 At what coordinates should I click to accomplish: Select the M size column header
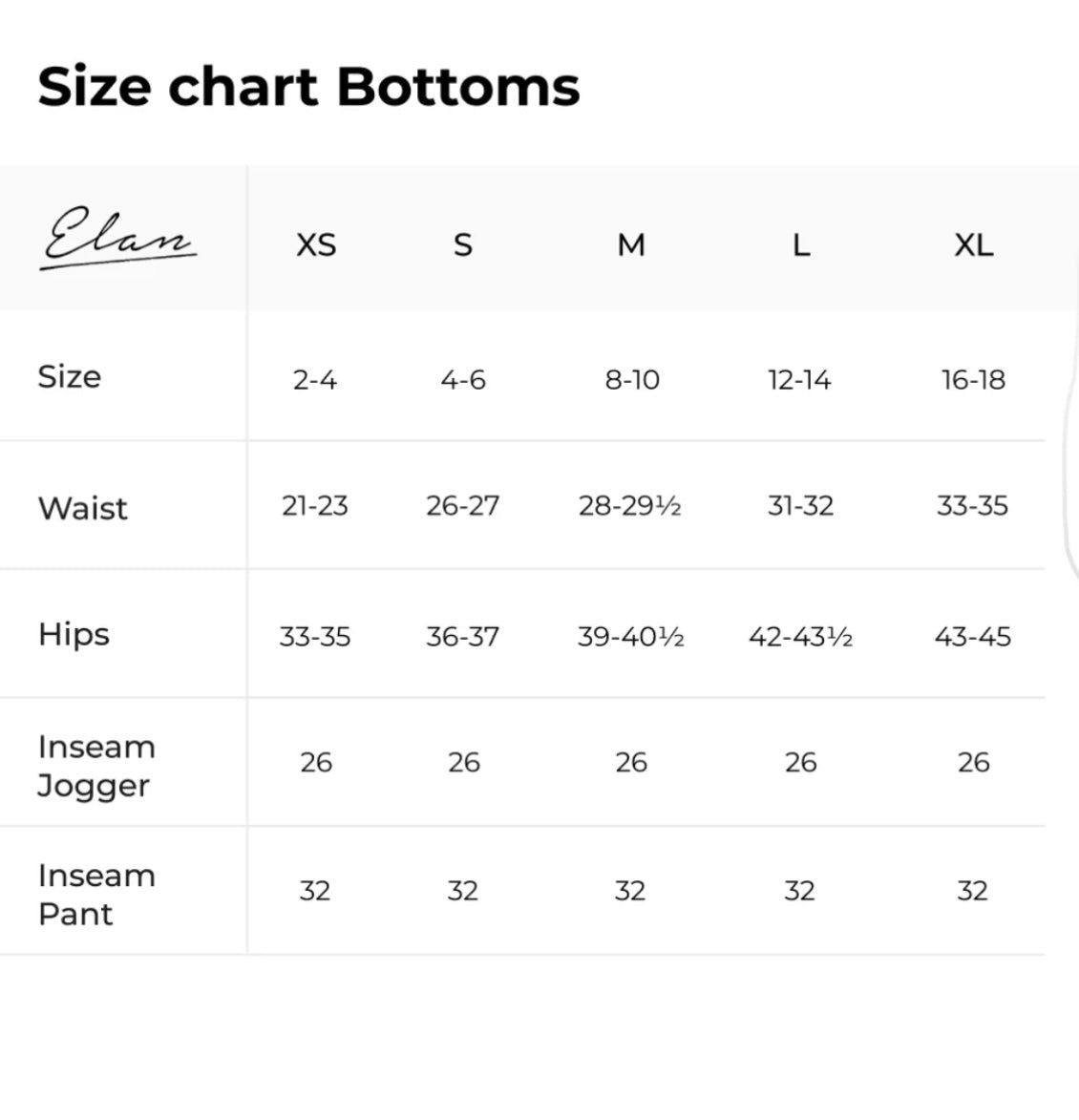click(631, 245)
